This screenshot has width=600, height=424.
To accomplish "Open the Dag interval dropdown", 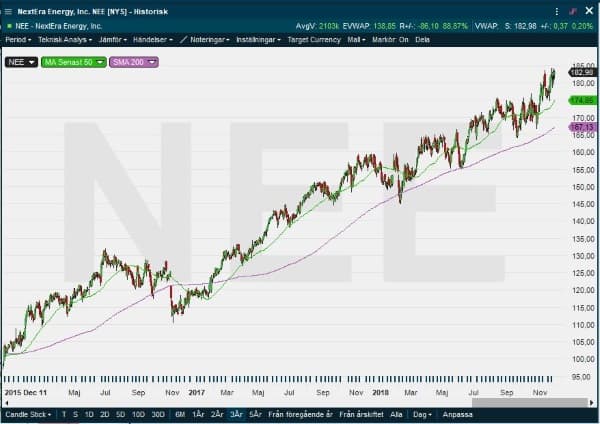I will click(422, 414).
